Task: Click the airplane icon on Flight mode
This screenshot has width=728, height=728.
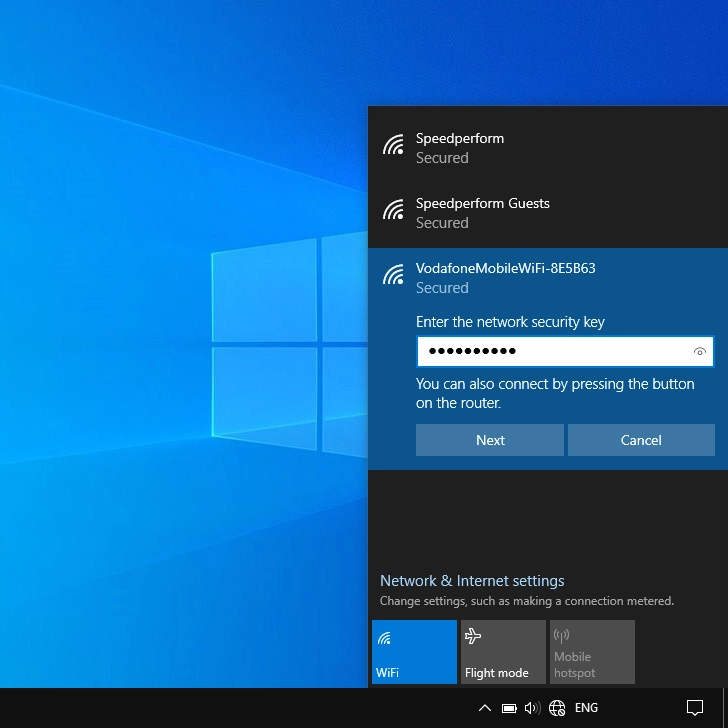Action: pyautogui.click(x=473, y=636)
